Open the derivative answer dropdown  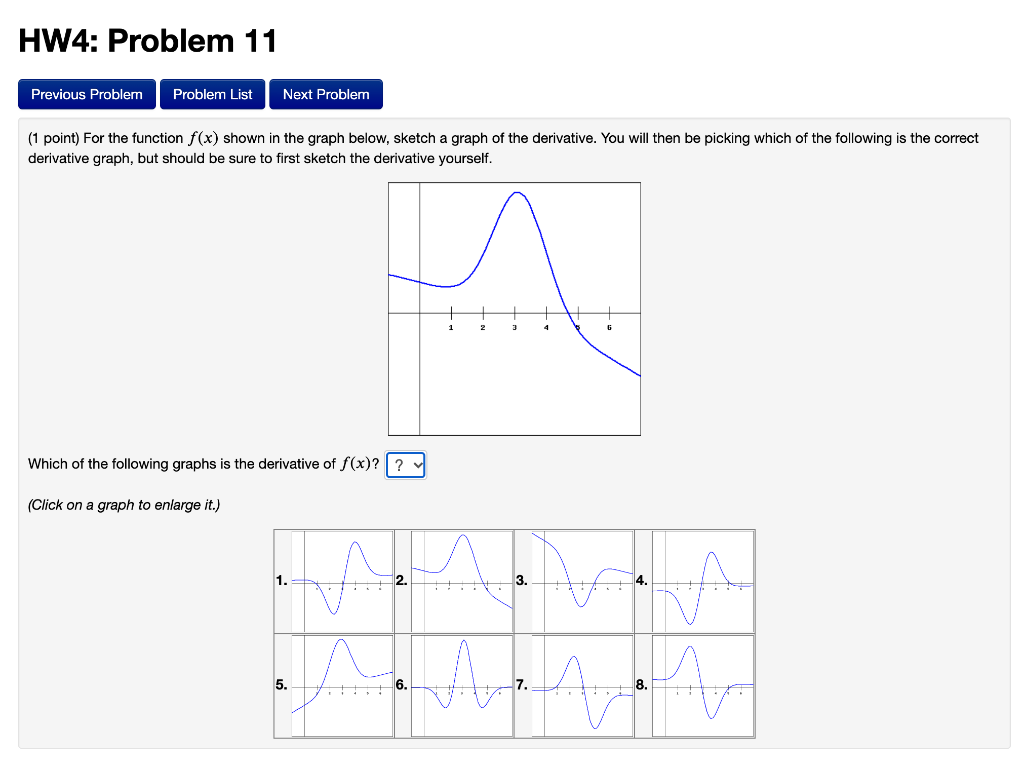point(405,464)
